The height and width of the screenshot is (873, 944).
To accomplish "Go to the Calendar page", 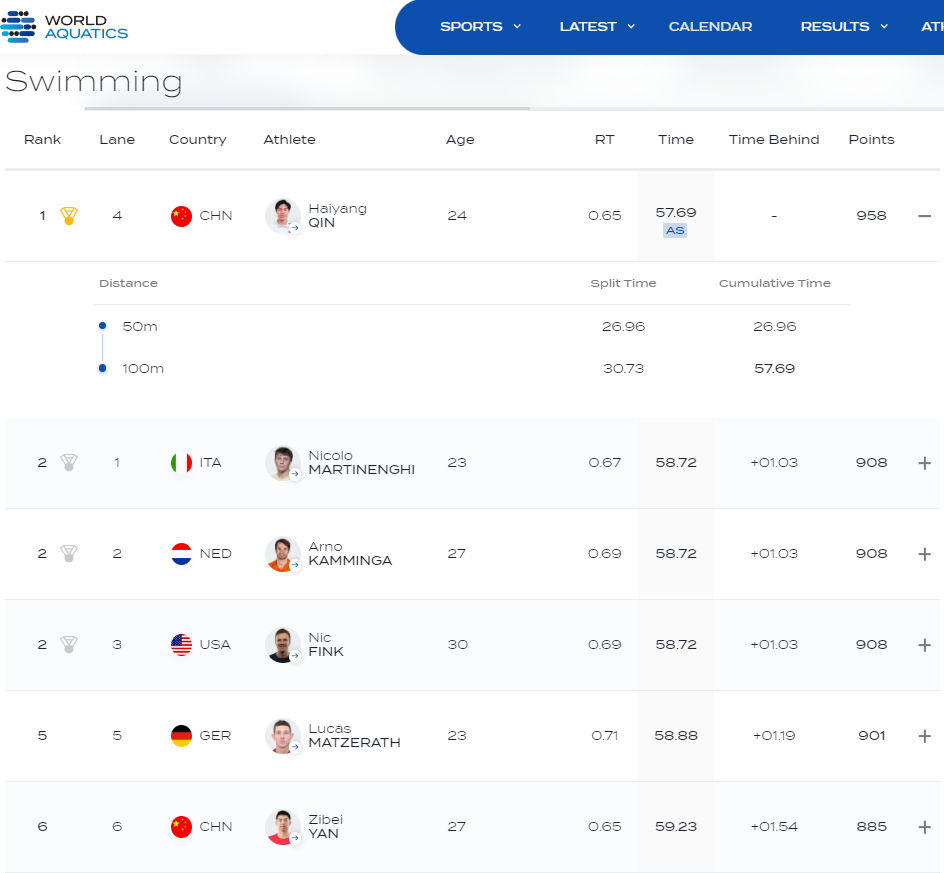I will [x=710, y=26].
